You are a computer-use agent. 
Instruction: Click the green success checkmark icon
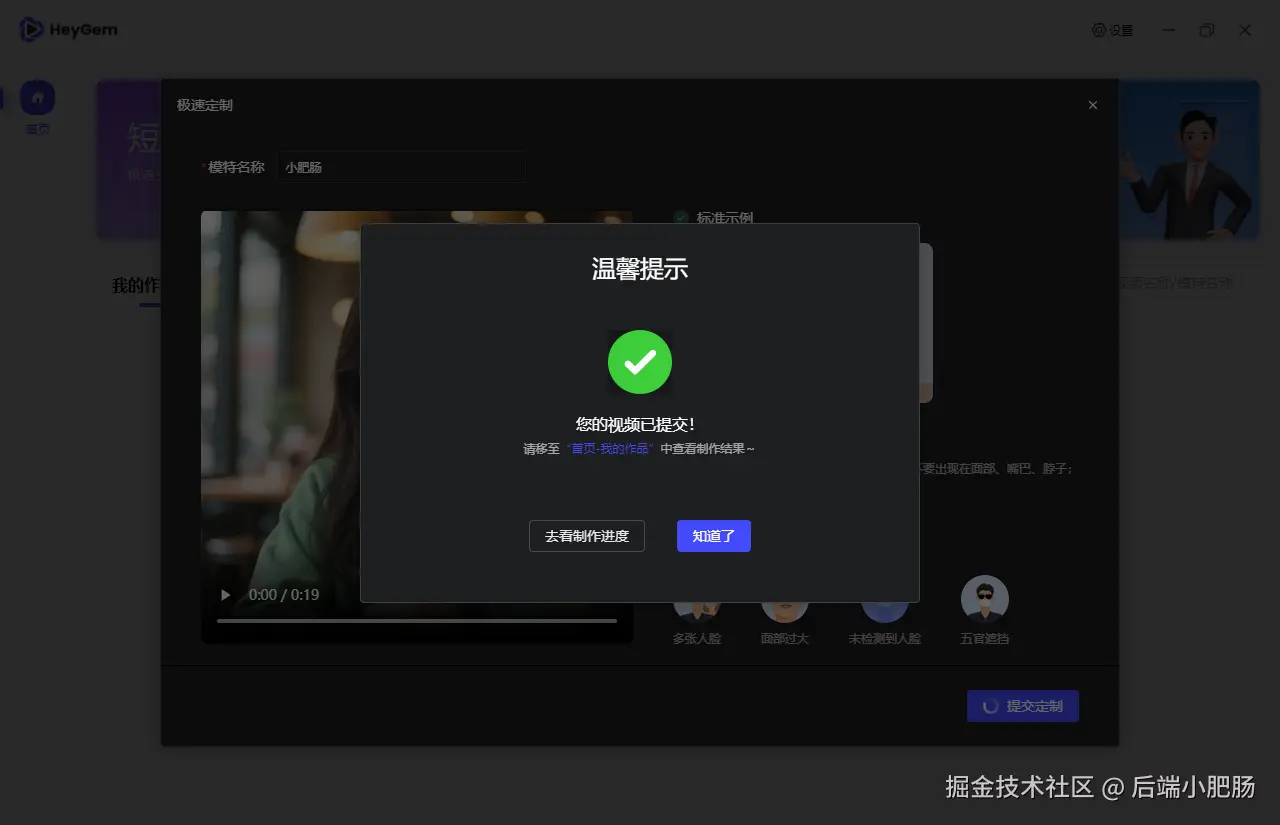pyautogui.click(x=640, y=362)
